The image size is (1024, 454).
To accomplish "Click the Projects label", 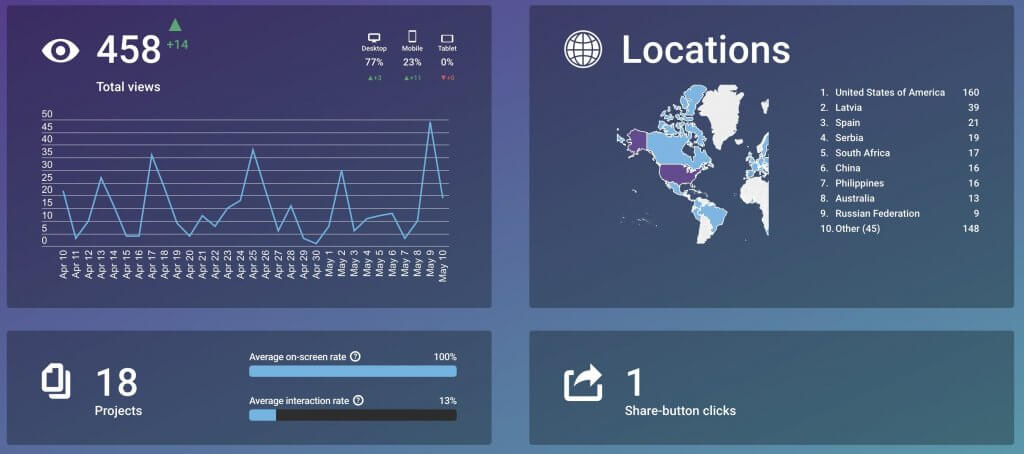I will point(118,412).
